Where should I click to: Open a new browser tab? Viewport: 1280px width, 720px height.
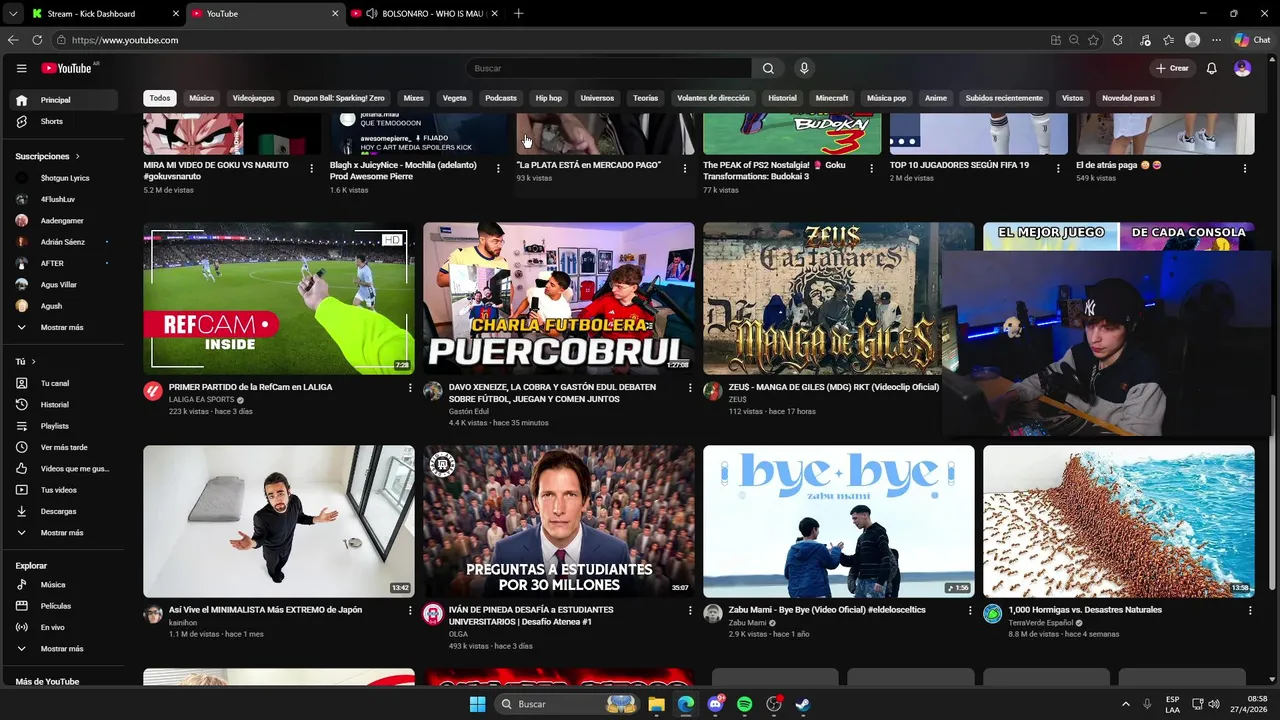518,14
